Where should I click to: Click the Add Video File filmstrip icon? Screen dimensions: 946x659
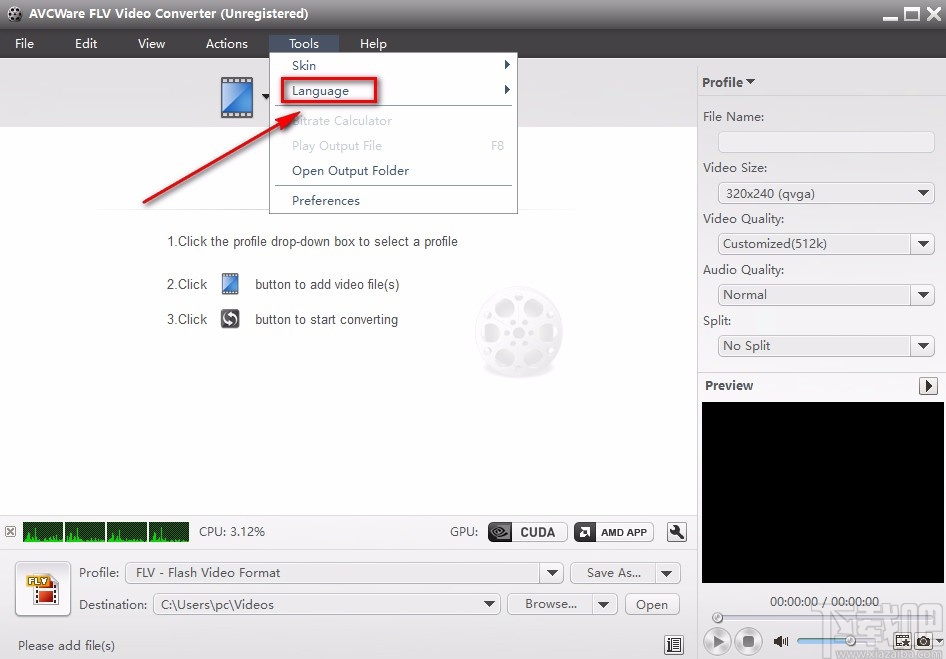(x=236, y=97)
